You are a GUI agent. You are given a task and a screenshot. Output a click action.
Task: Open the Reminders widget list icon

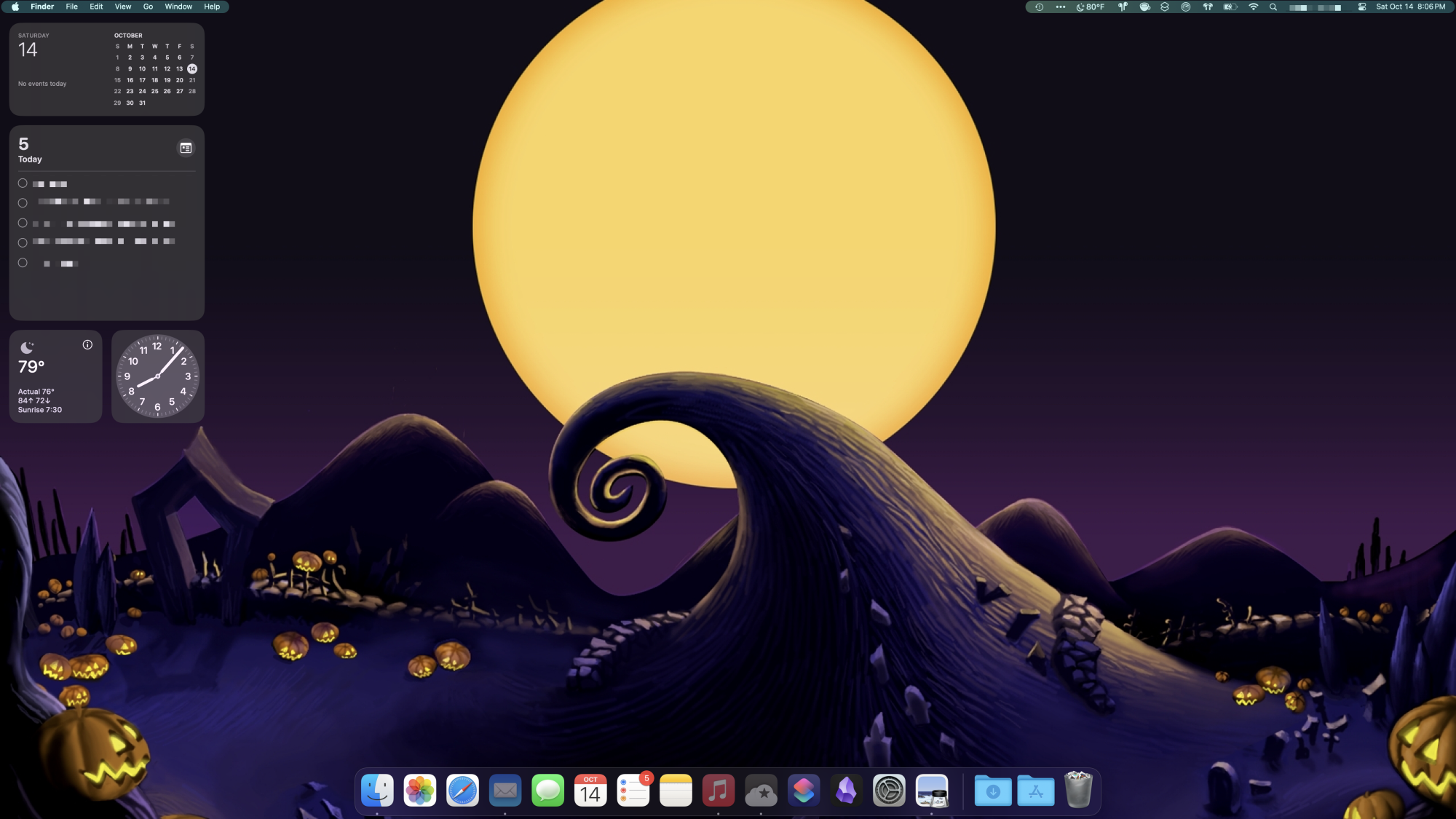point(186,149)
